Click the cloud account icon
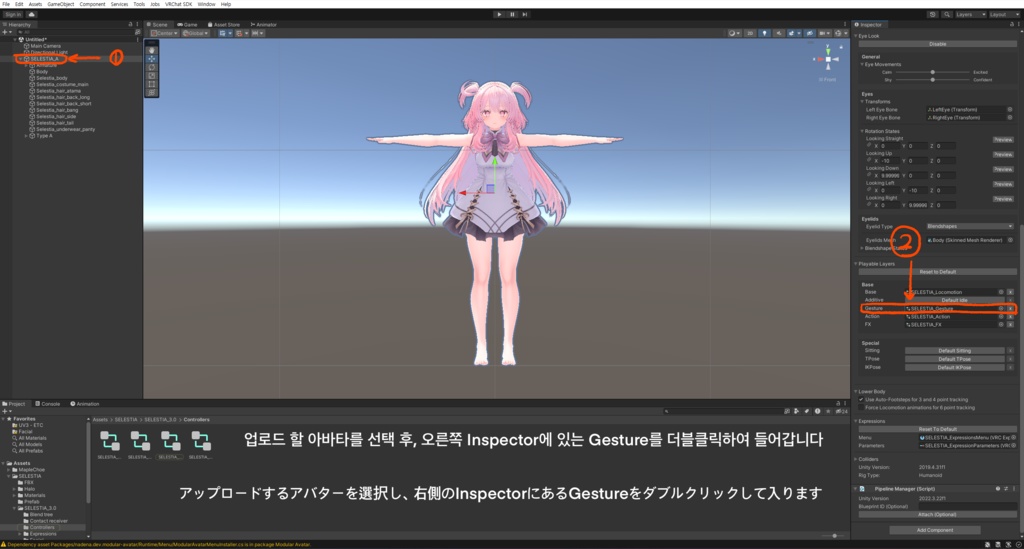The height and width of the screenshot is (549, 1024). point(31,14)
